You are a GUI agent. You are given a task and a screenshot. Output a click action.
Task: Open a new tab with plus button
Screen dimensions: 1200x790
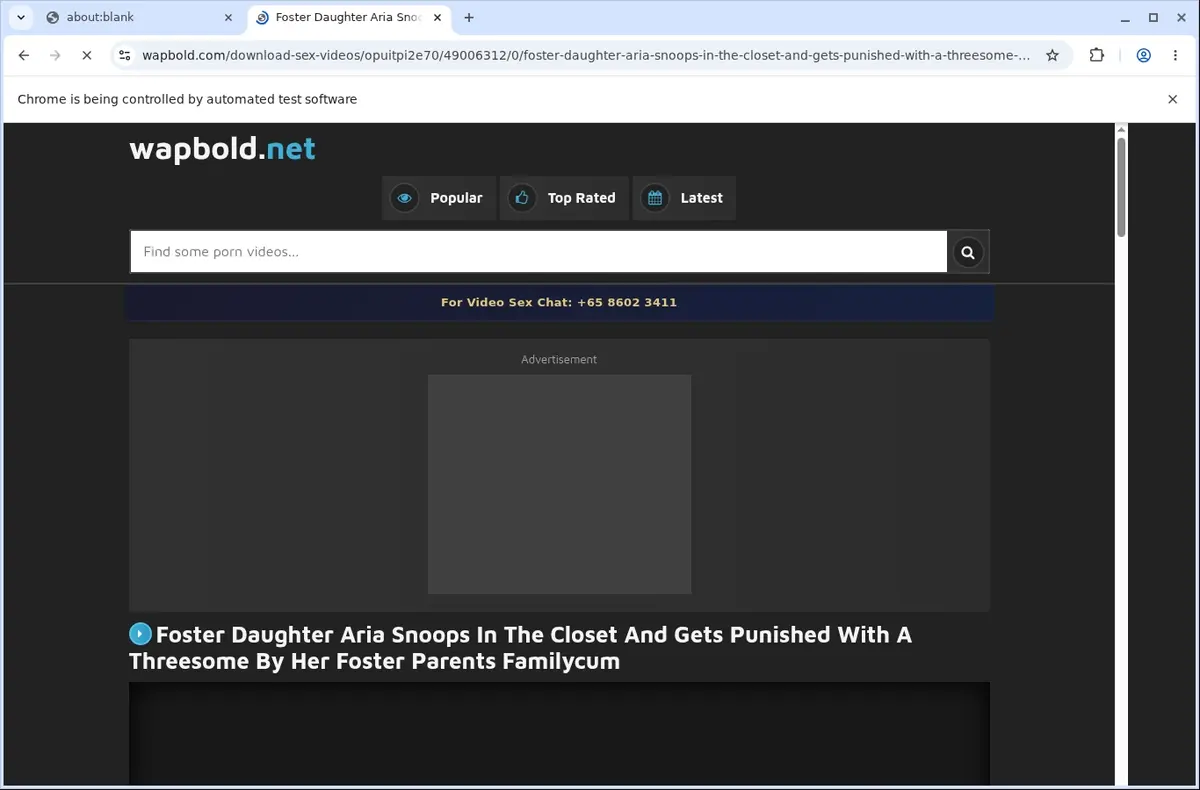(469, 17)
